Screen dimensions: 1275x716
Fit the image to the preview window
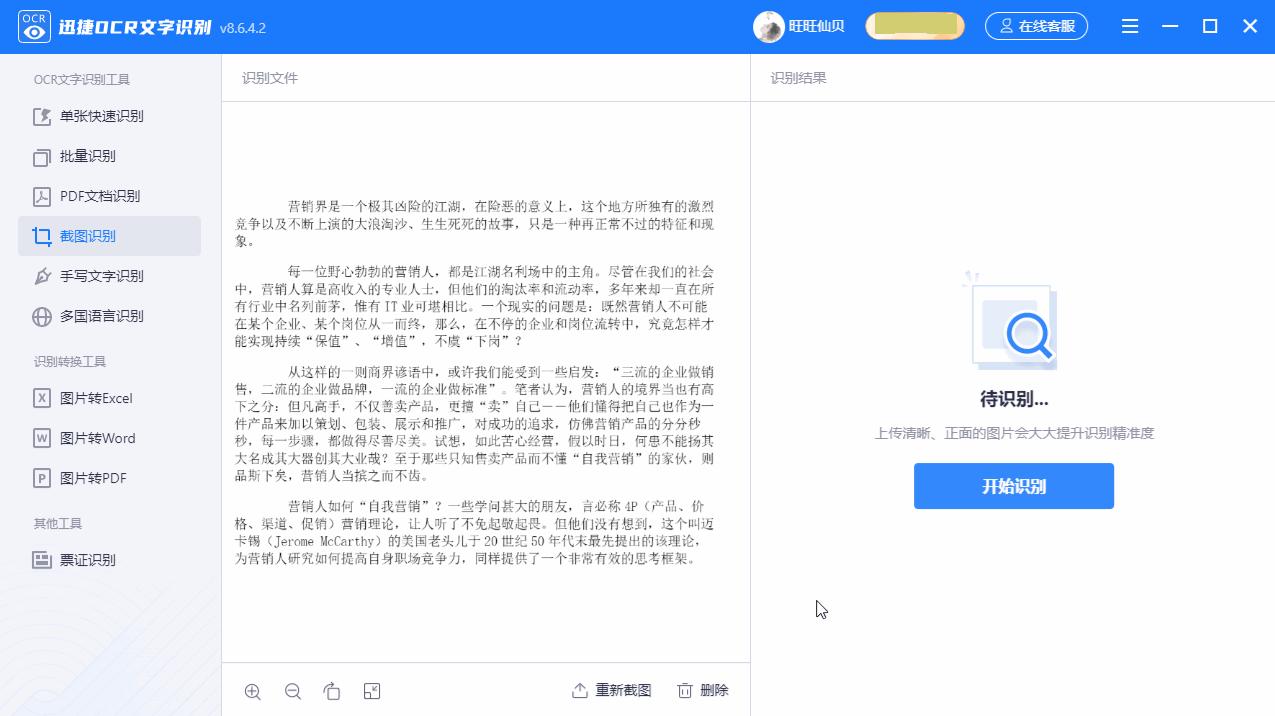pos(371,691)
